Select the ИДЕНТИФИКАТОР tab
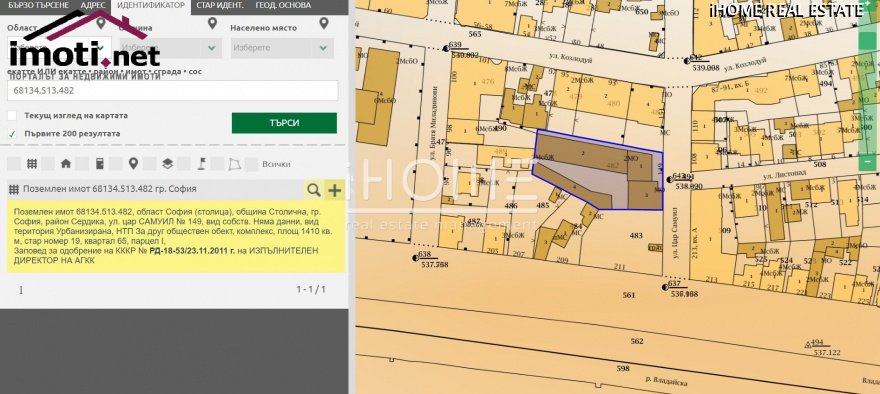 (150, 6)
